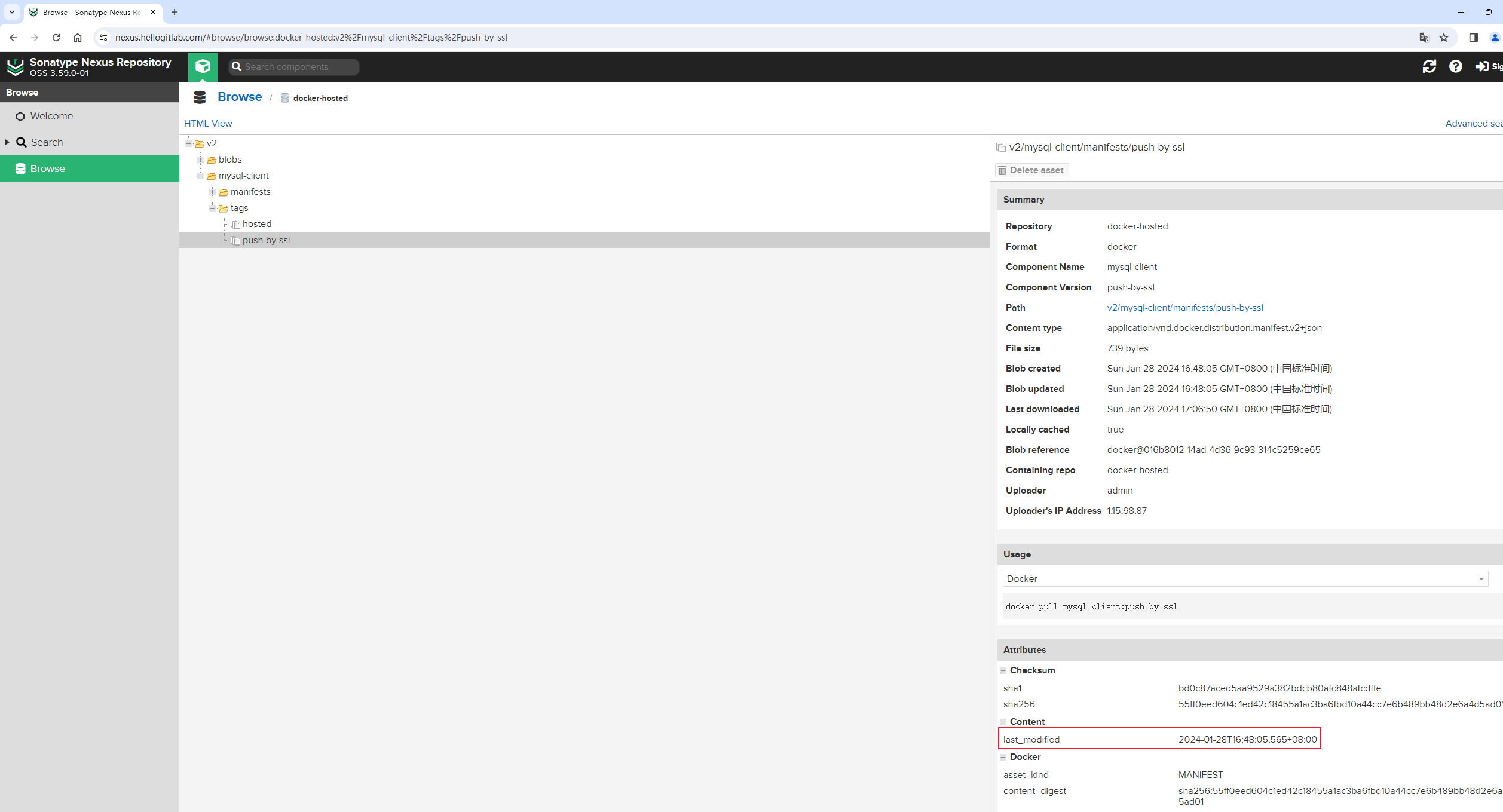Click the Browse database icon in sidebar
The height and width of the screenshot is (812, 1503).
[x=20, y=168]
